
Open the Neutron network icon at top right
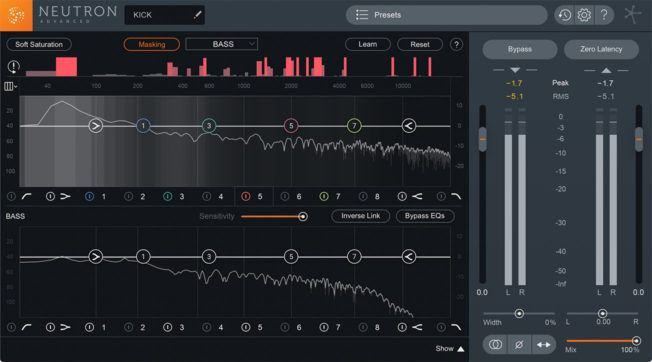pyautogui.click(x=633, y=15)
